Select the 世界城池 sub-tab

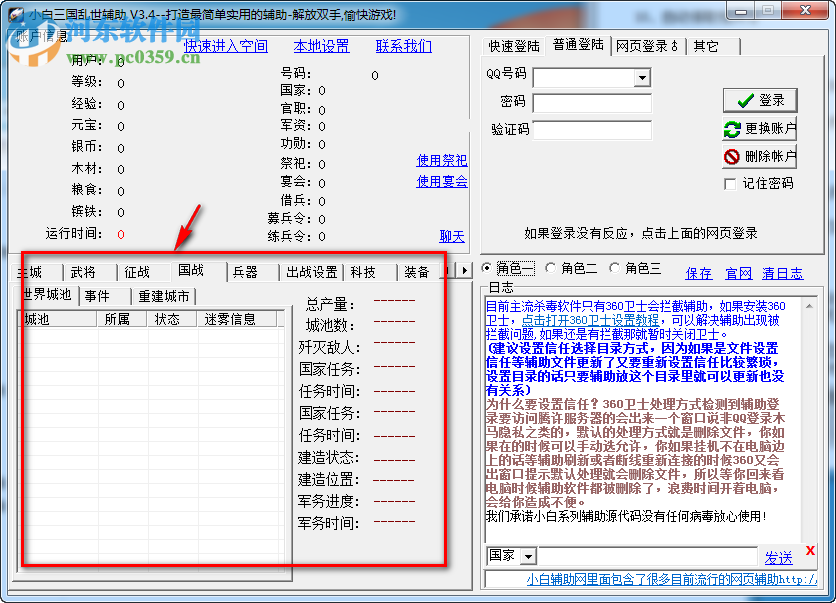[x=47, y=294]
